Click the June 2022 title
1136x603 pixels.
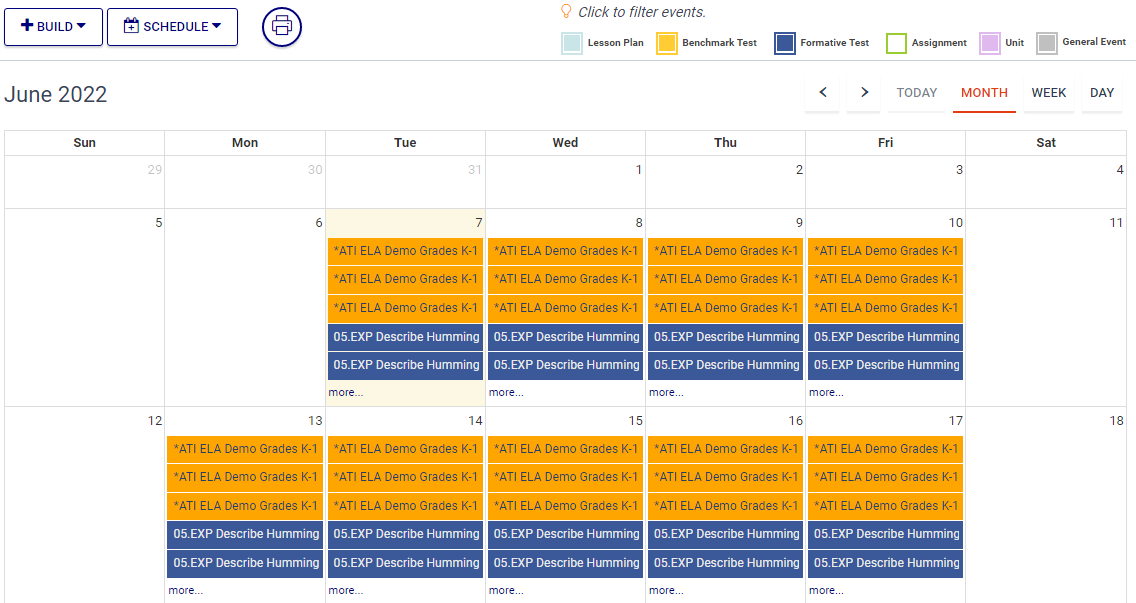coord(56,94)
